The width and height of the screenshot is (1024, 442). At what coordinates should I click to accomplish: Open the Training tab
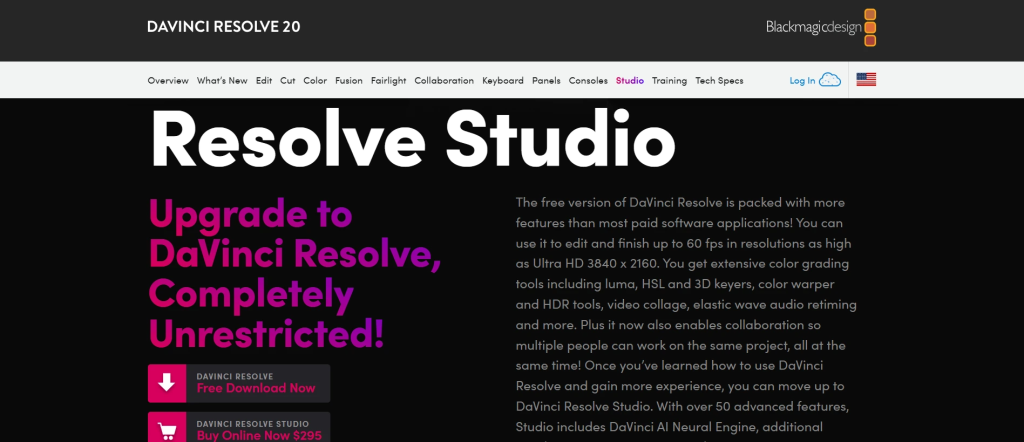pos(669,80)
